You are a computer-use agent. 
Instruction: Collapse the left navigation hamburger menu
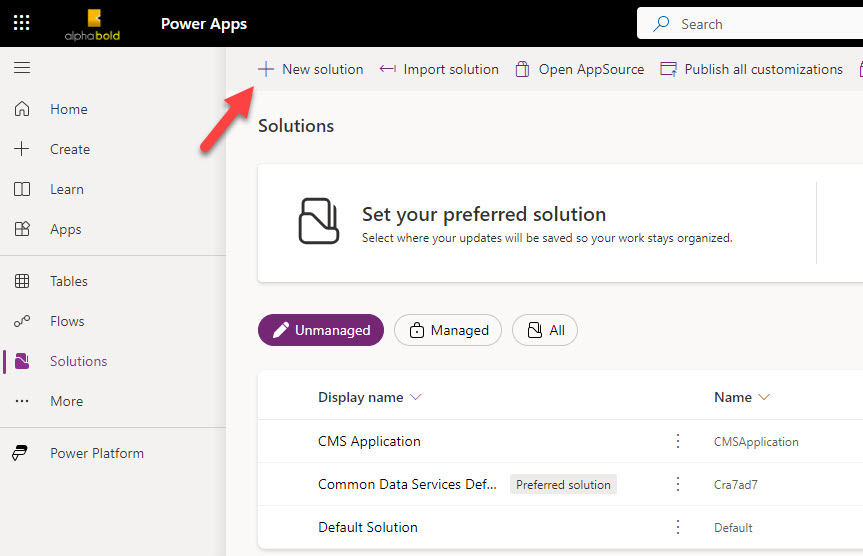tap(22, 68)
